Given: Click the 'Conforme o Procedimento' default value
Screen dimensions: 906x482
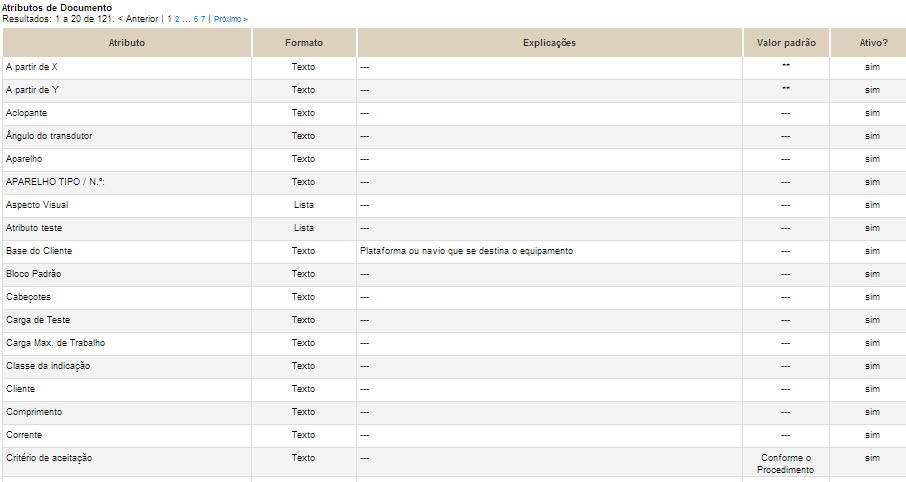Looking at the screenshot, I should point(786,464).
